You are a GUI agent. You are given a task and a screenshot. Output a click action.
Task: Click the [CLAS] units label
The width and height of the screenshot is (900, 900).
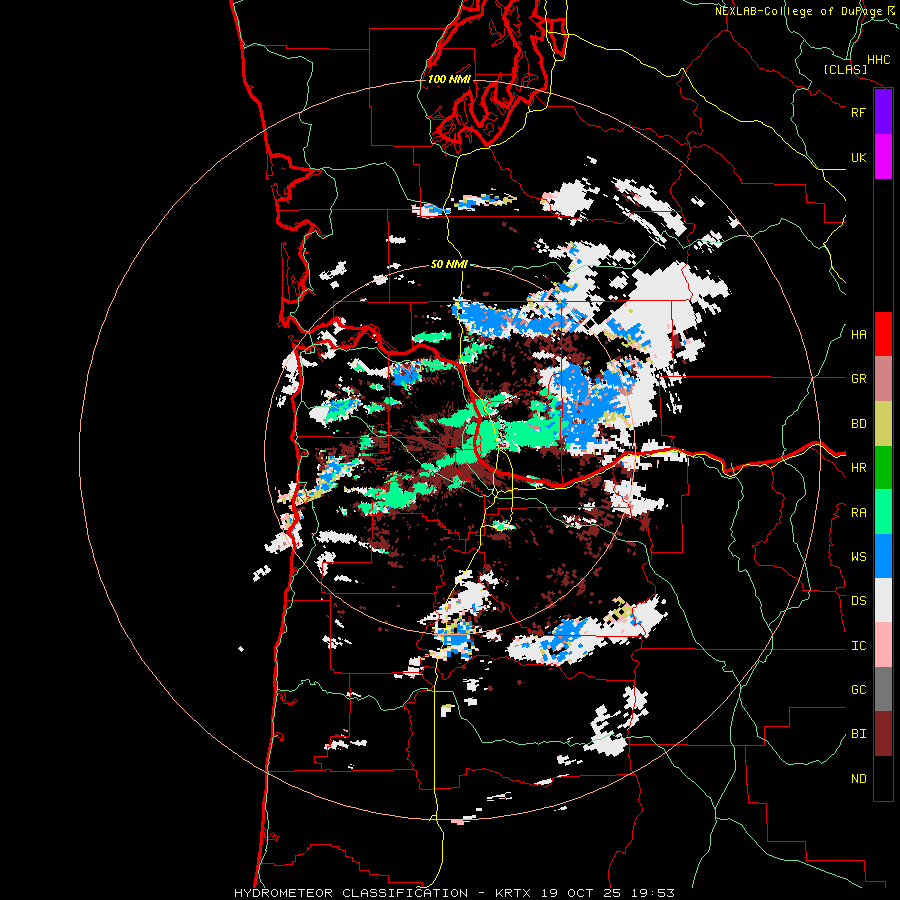pos(845,69)
